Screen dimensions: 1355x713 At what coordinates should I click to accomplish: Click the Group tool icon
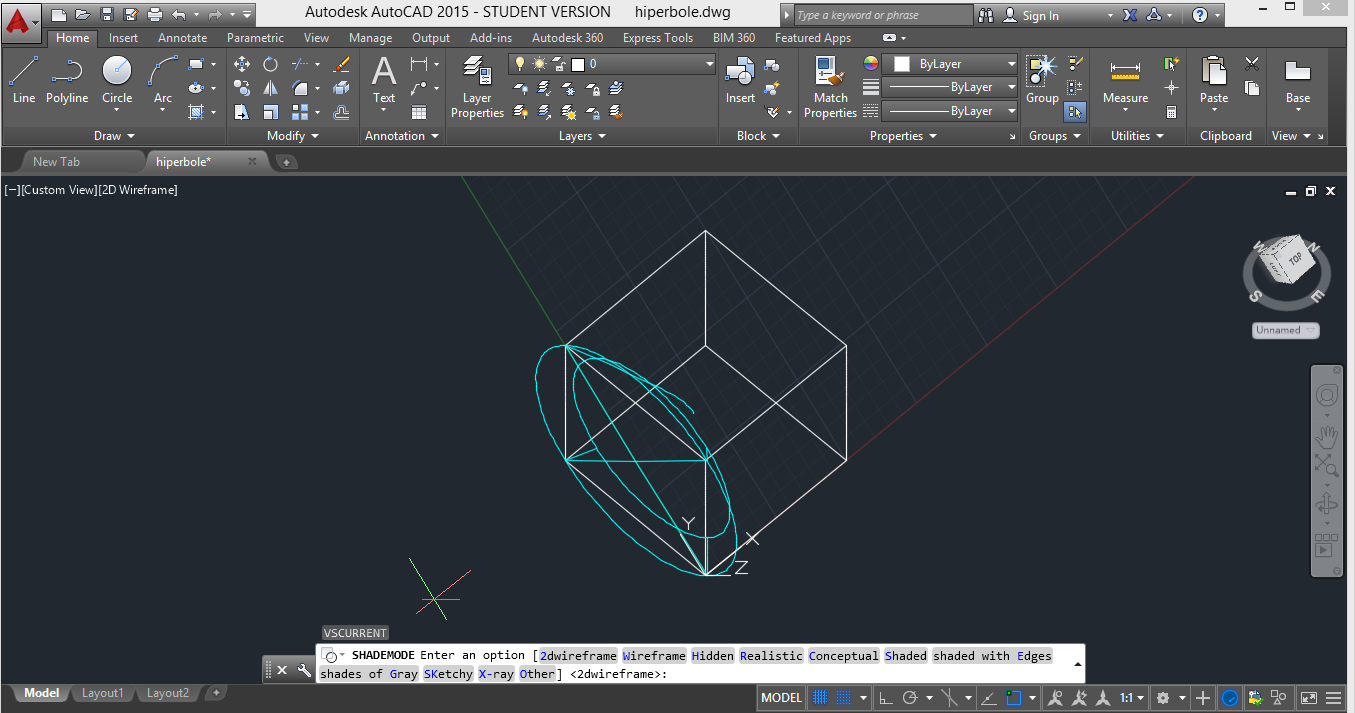coord(1042,79)
